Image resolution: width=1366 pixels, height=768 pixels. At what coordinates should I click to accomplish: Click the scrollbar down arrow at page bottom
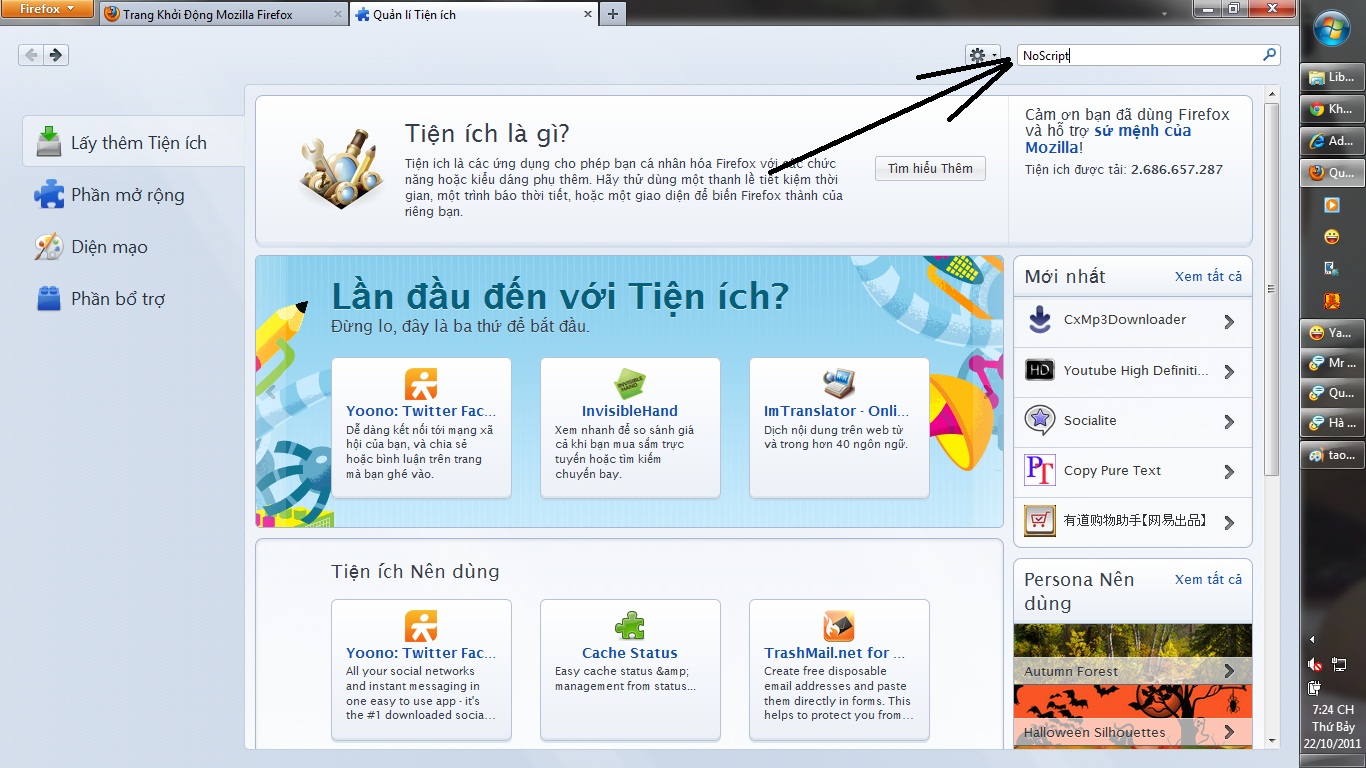tap(1272, 741)
